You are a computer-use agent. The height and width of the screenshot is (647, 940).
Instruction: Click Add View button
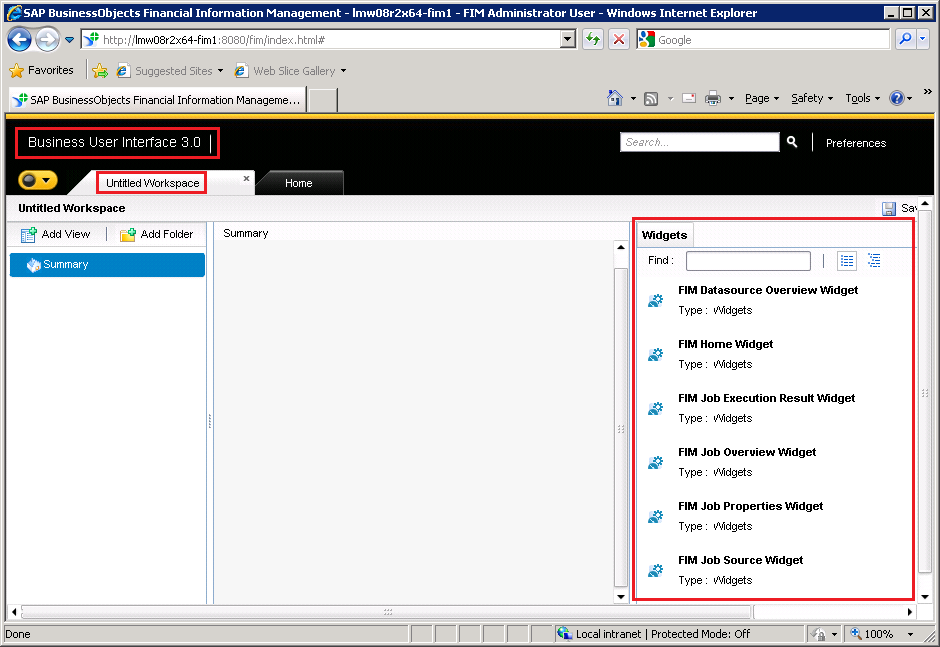tap(55, 234)
